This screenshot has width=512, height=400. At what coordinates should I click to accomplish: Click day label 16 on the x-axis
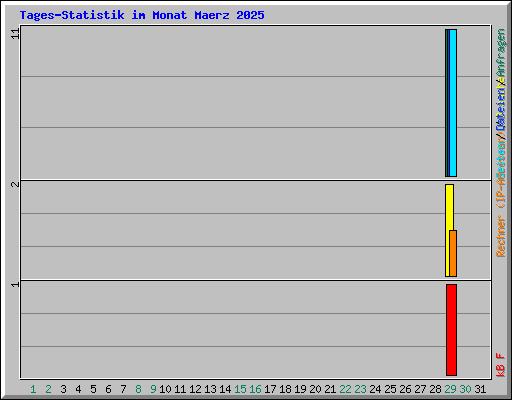pyautogui.click(x=255, y=389)
